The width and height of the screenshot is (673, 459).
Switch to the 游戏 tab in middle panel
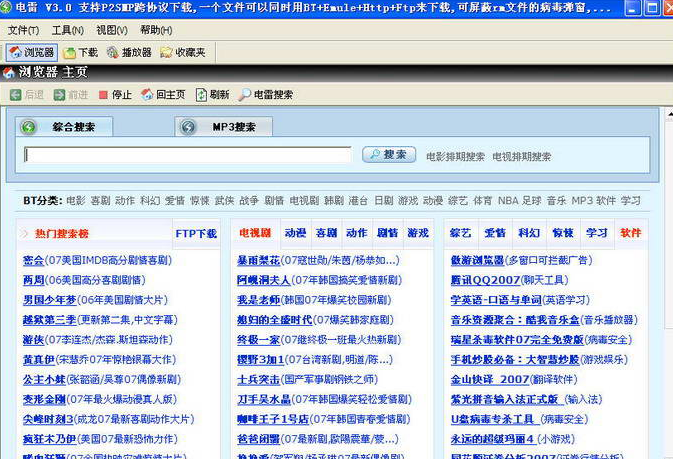coord(418,233)
